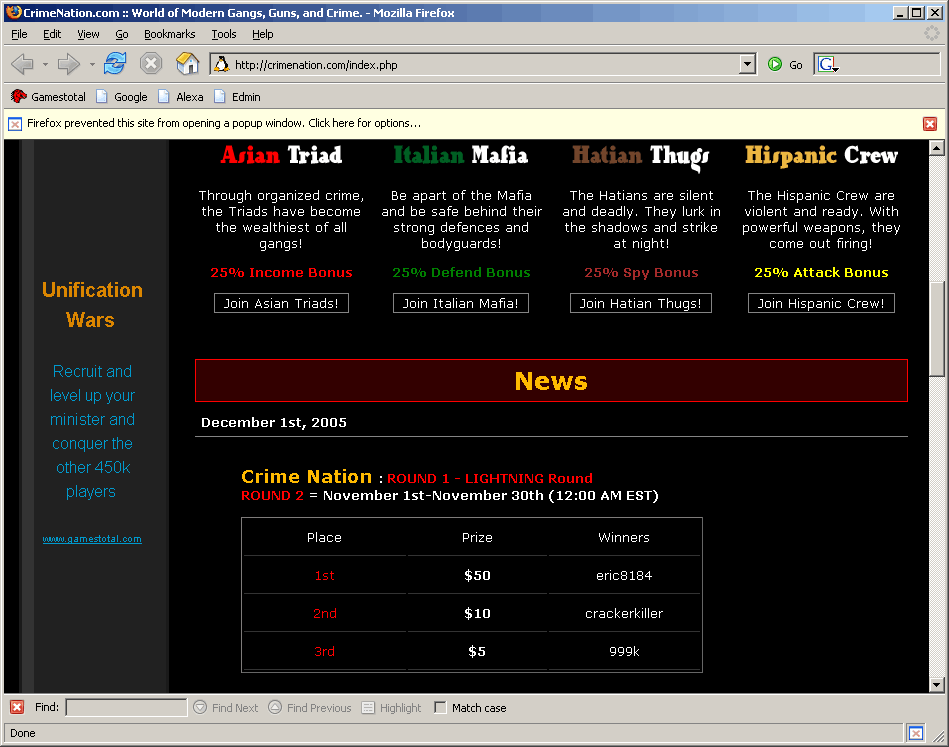The image size is (949, 747).
Task: Open the Tools menu
Action: 223,34
